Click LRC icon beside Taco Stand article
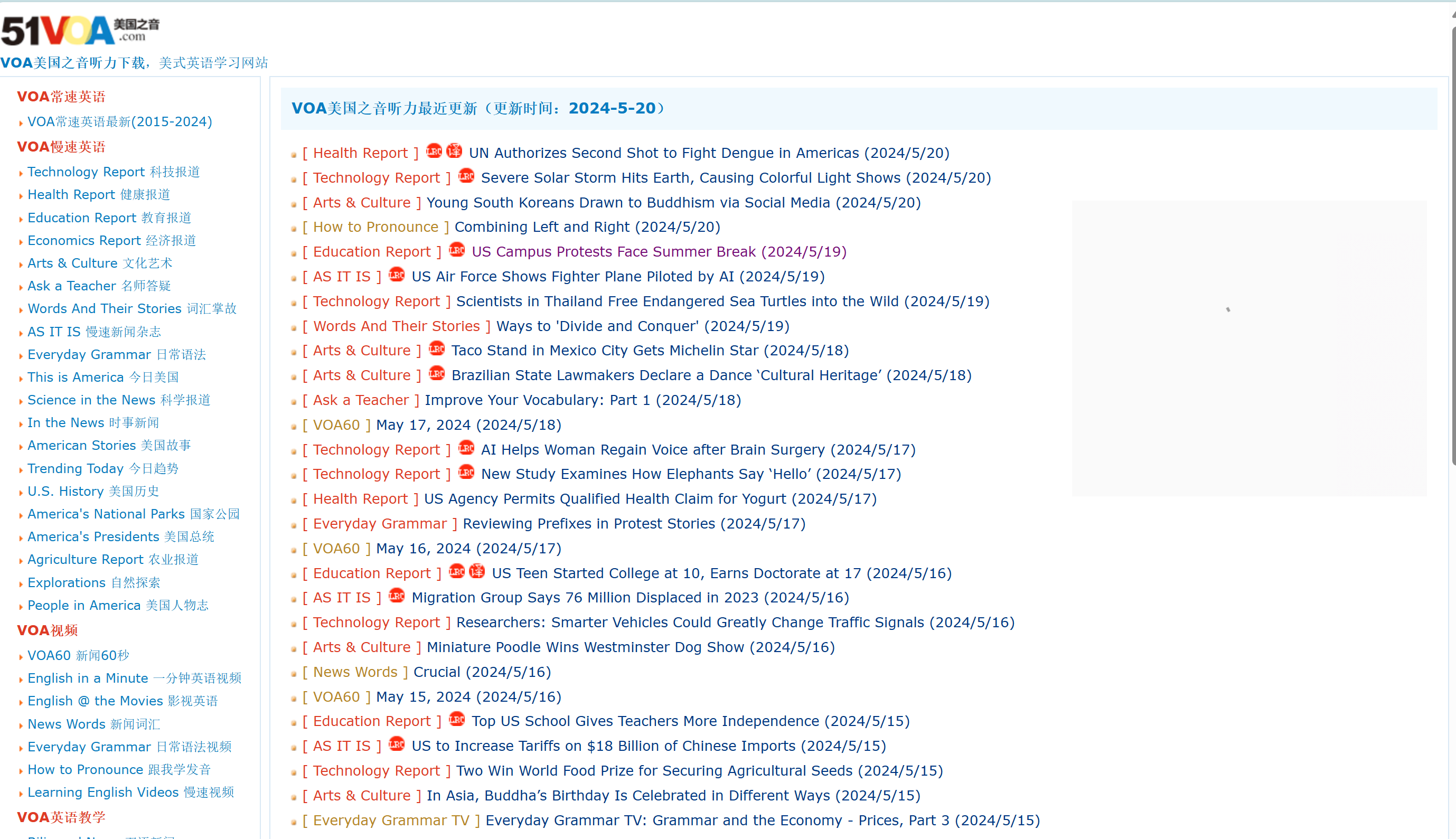 (x=437, y=348)
